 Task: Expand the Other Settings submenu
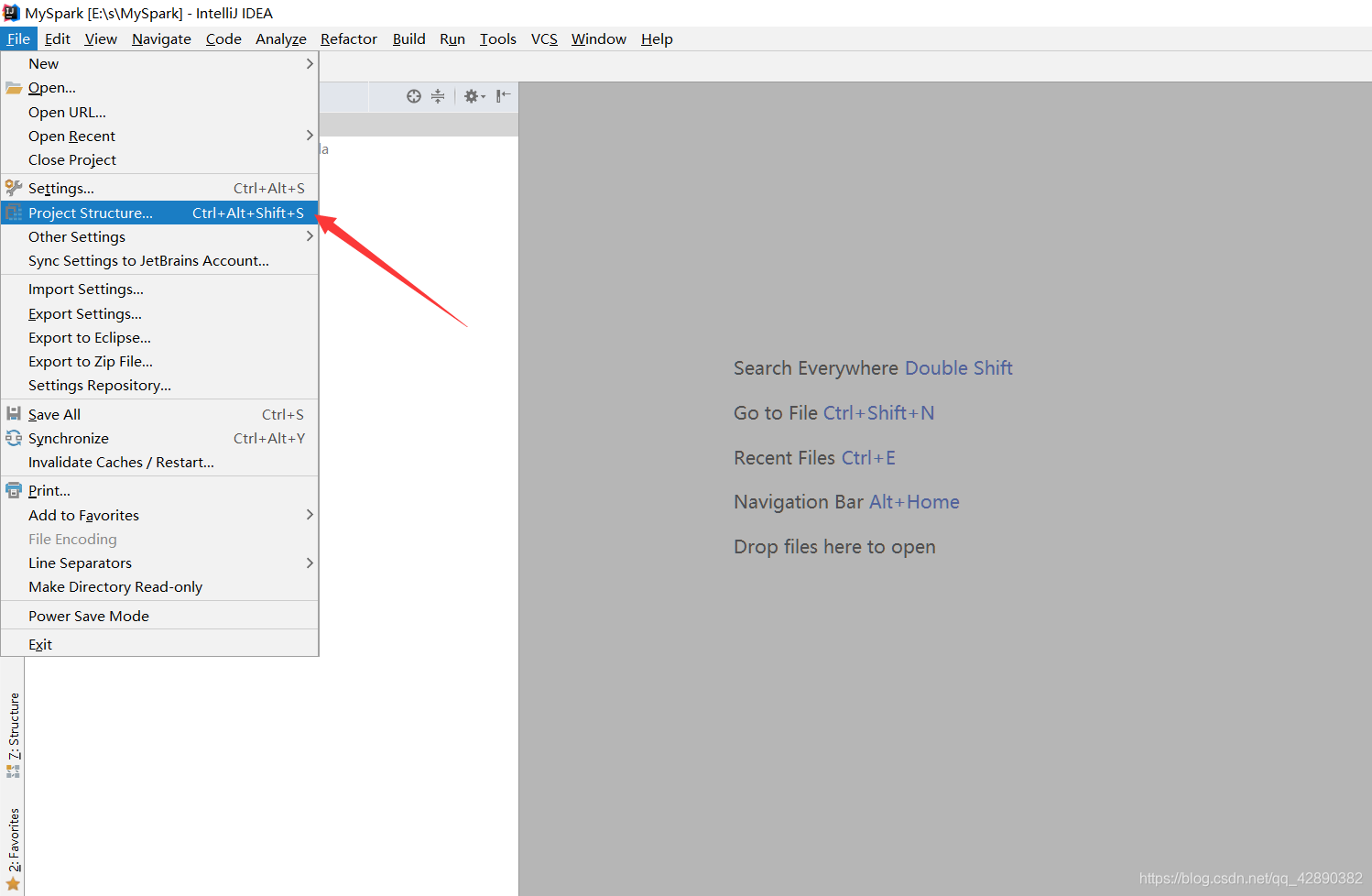[159, 236]
